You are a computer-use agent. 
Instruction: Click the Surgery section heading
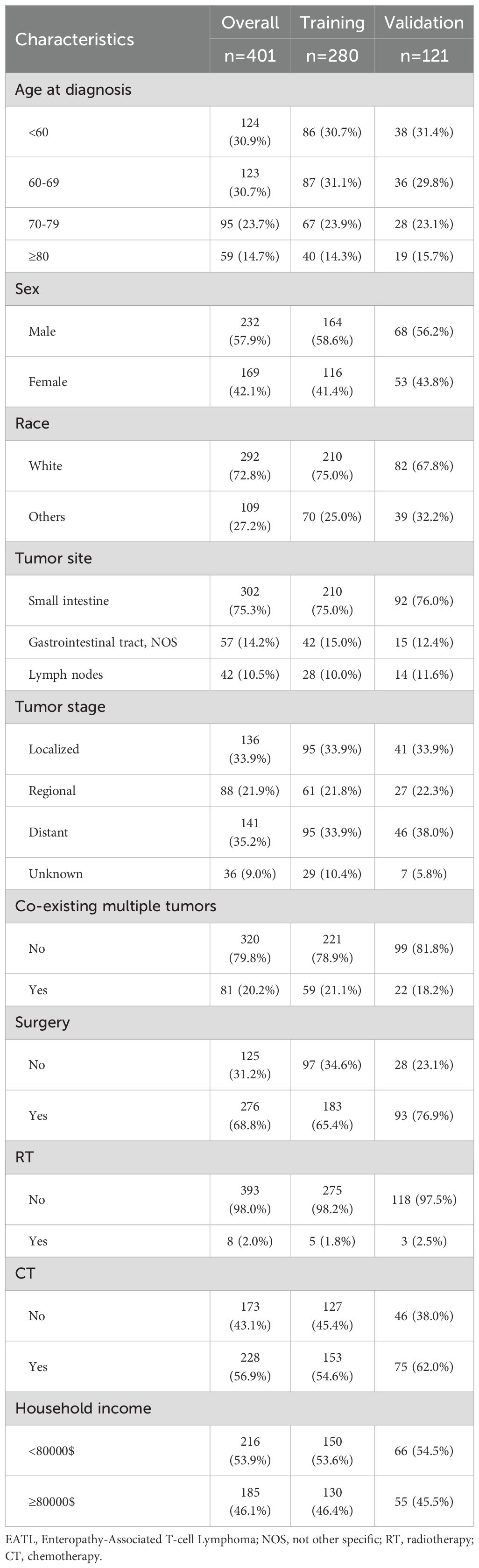coord(42,1022)
